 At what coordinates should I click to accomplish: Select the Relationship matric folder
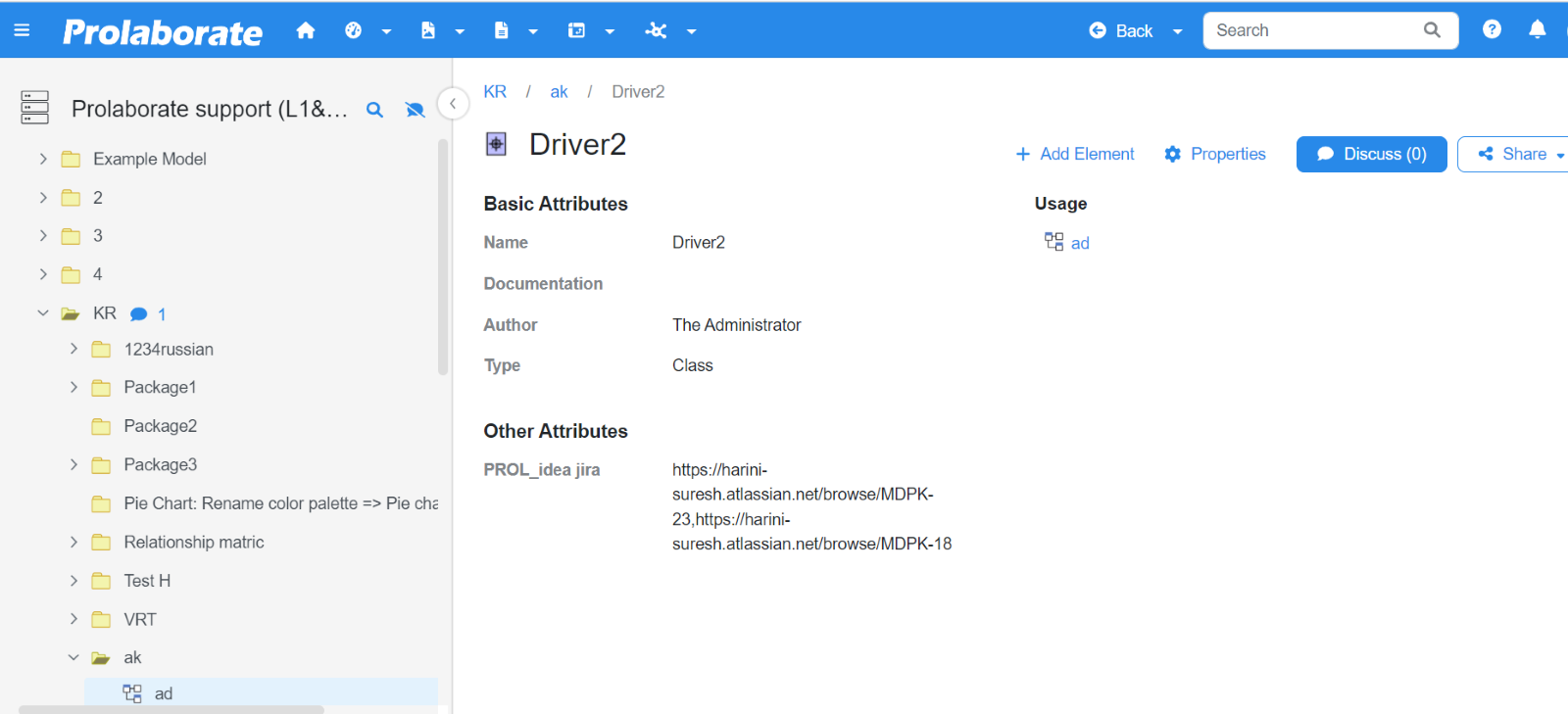[194, 542]
